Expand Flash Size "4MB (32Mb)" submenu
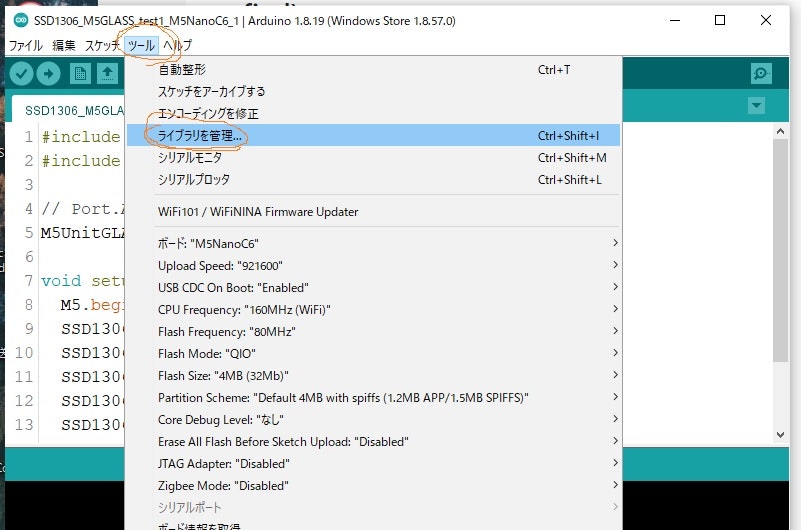 [373, 375]
